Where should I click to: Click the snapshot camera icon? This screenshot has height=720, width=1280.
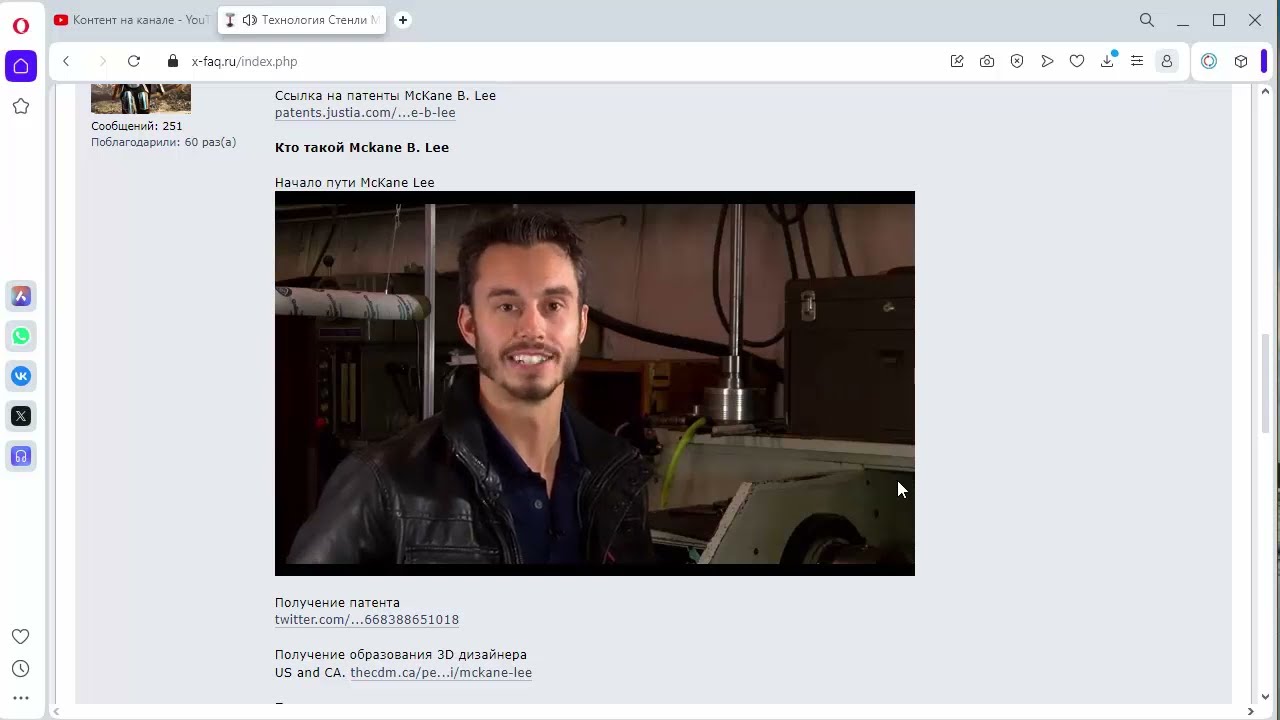(987, 61)
